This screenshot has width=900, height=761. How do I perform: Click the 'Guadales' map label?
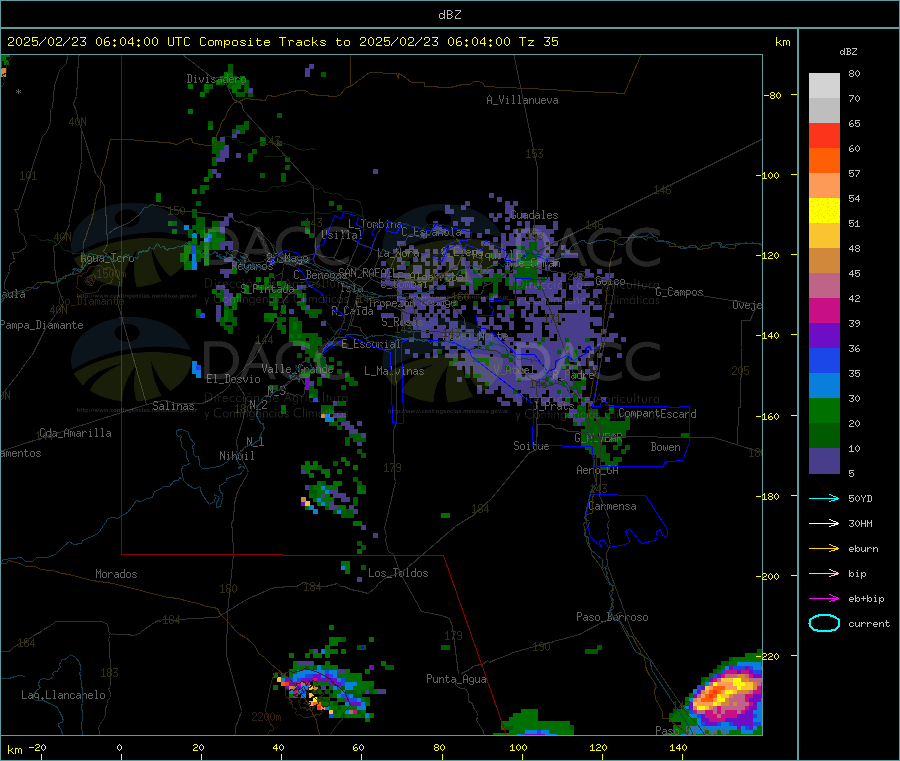coord(534,215)
